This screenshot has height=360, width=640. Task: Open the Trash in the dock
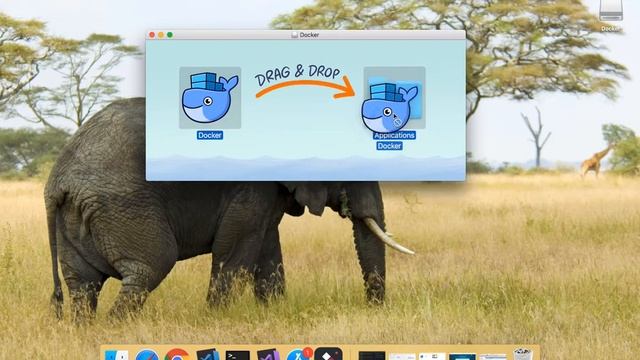(x=523, y=354)
